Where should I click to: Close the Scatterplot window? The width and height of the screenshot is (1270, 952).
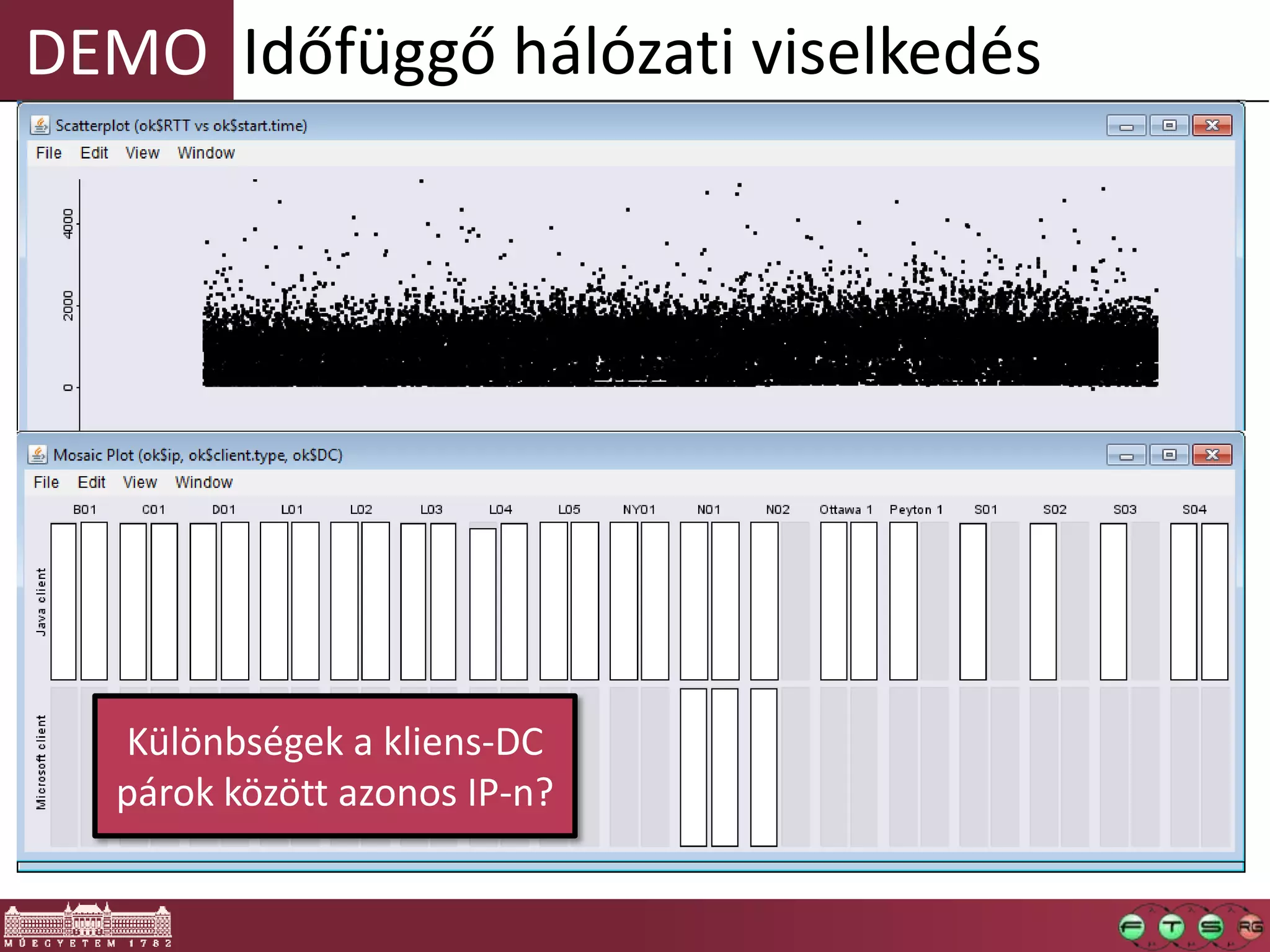coord(1212,126)
